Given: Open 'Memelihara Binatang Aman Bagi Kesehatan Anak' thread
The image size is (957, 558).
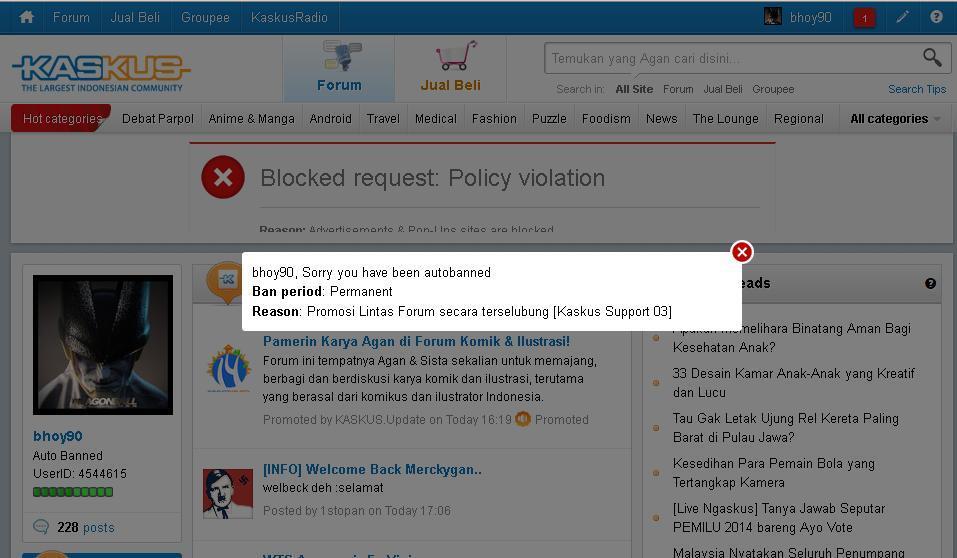Looking at the screenshot, I should (x=792, y=338).
